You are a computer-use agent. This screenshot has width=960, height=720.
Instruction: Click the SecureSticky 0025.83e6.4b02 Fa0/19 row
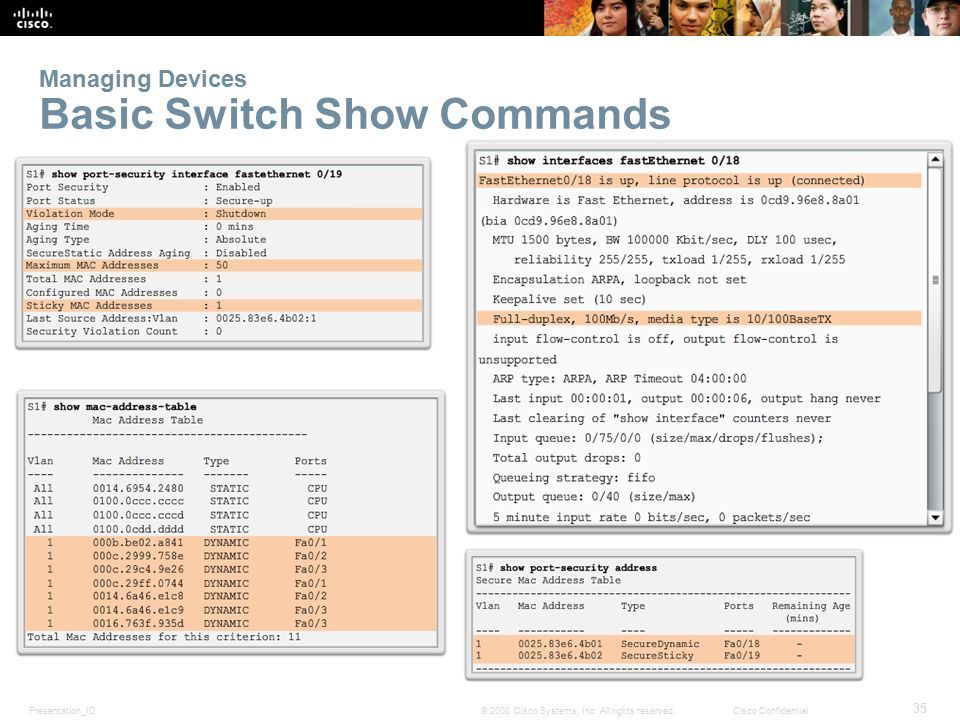[x=664, y=655]
